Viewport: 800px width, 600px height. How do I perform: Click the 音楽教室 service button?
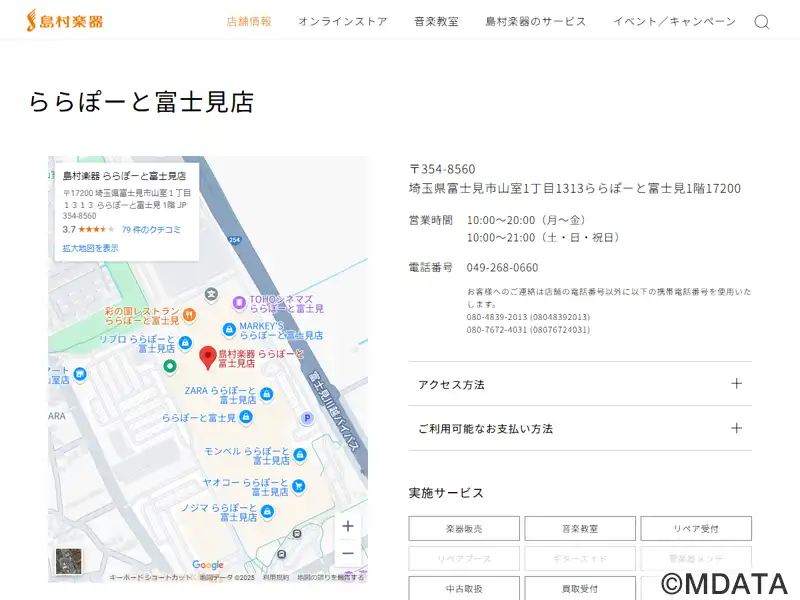click(580, 529)
